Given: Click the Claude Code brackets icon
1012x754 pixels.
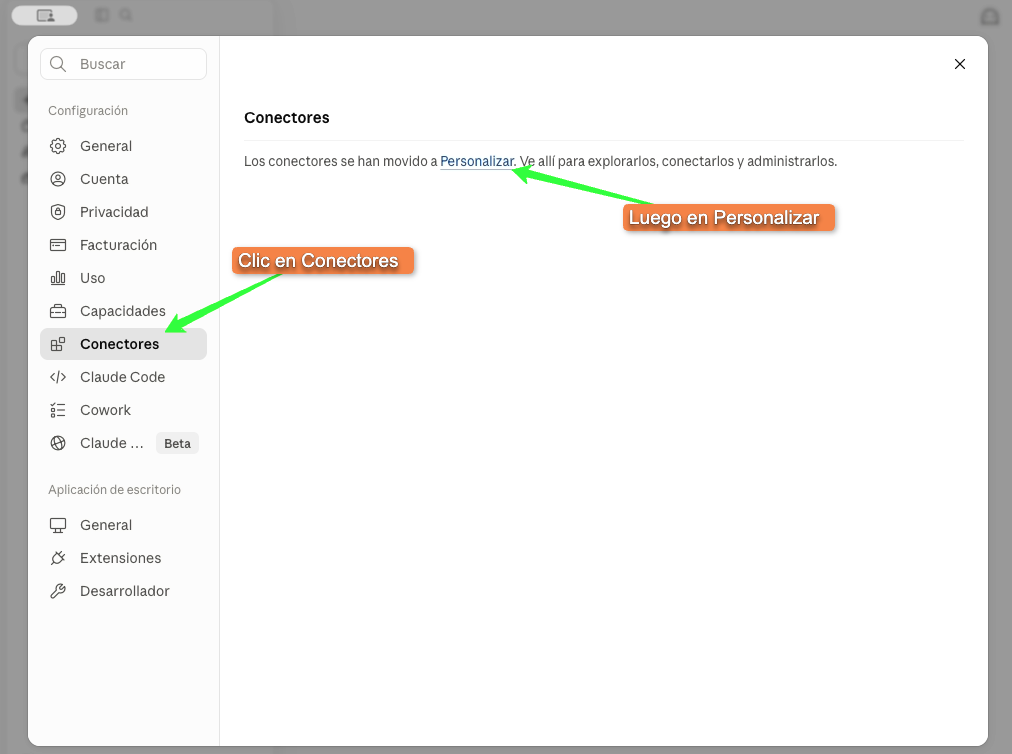Looking at the screenshot, I should pos(58,377).
